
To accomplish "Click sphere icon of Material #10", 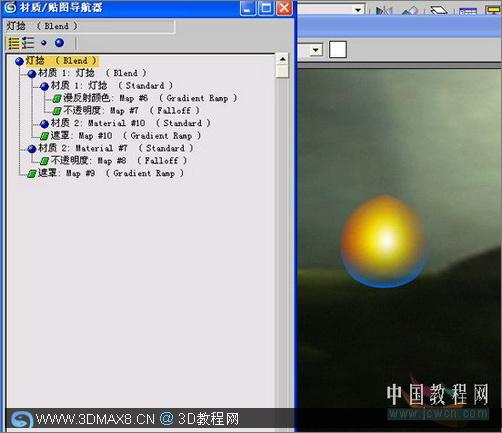I will [45, 124].
